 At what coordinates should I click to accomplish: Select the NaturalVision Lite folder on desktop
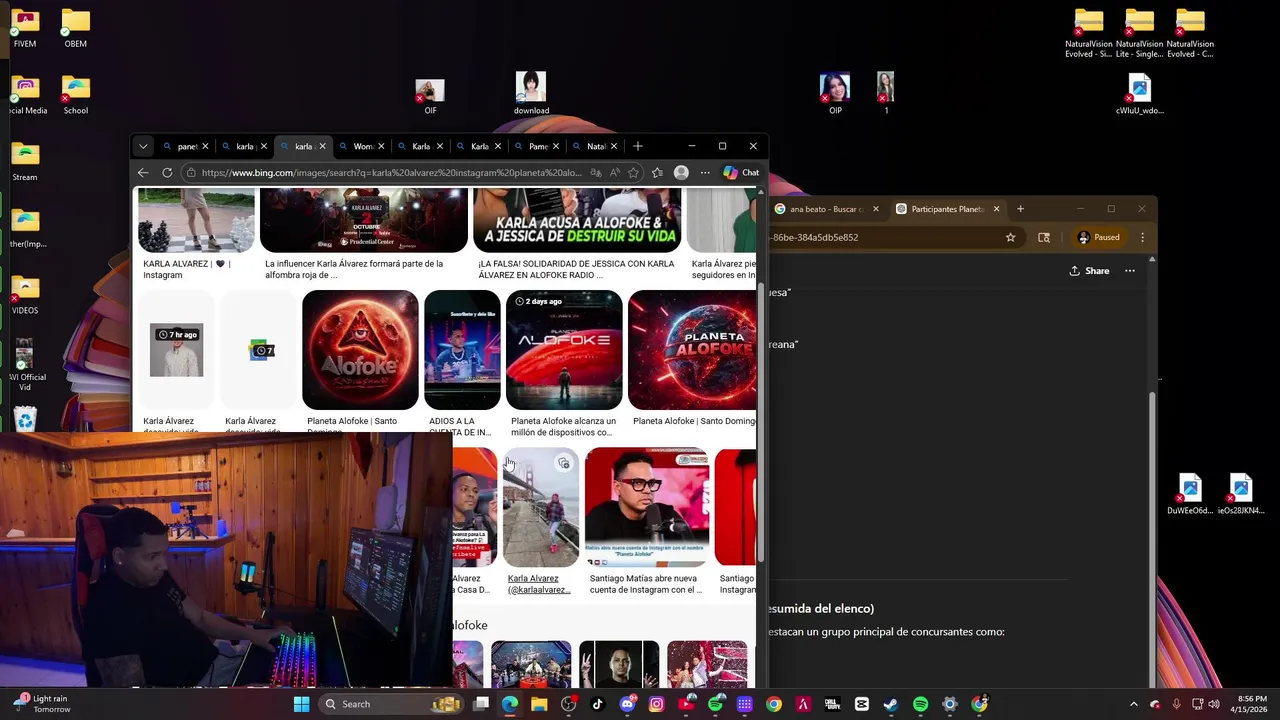[x=1139, y=34]
